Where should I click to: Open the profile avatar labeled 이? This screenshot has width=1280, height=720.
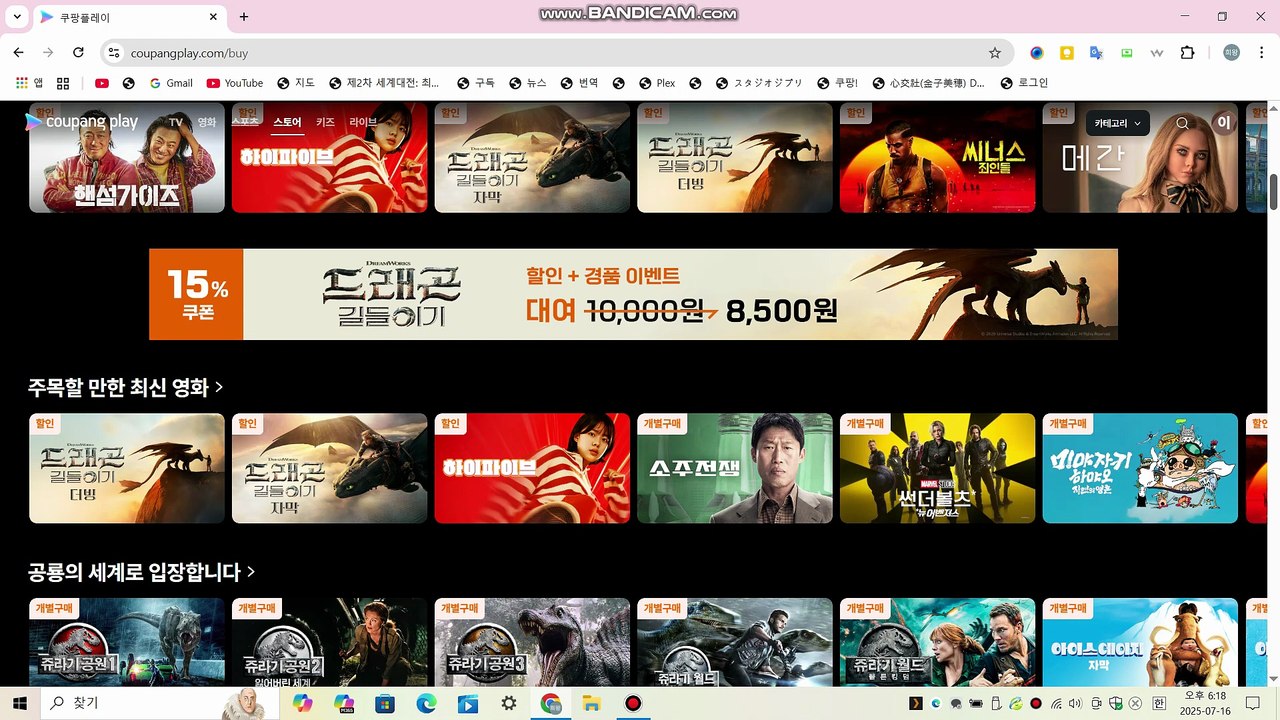click(1223, 122)
